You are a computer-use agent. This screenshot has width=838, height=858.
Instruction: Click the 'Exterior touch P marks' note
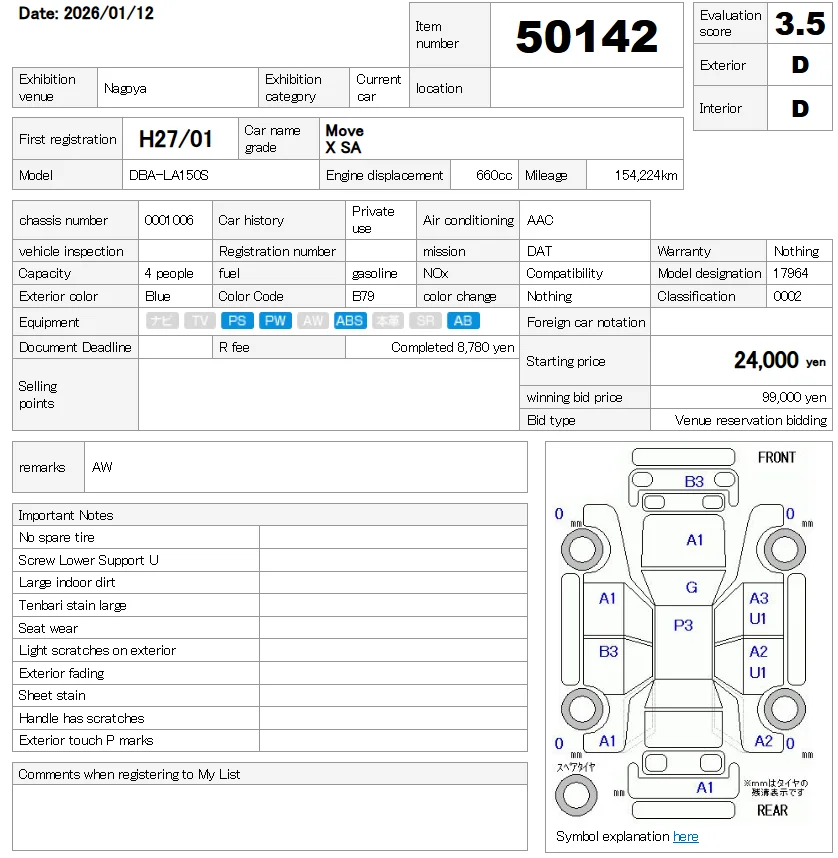tap(86, 740)
